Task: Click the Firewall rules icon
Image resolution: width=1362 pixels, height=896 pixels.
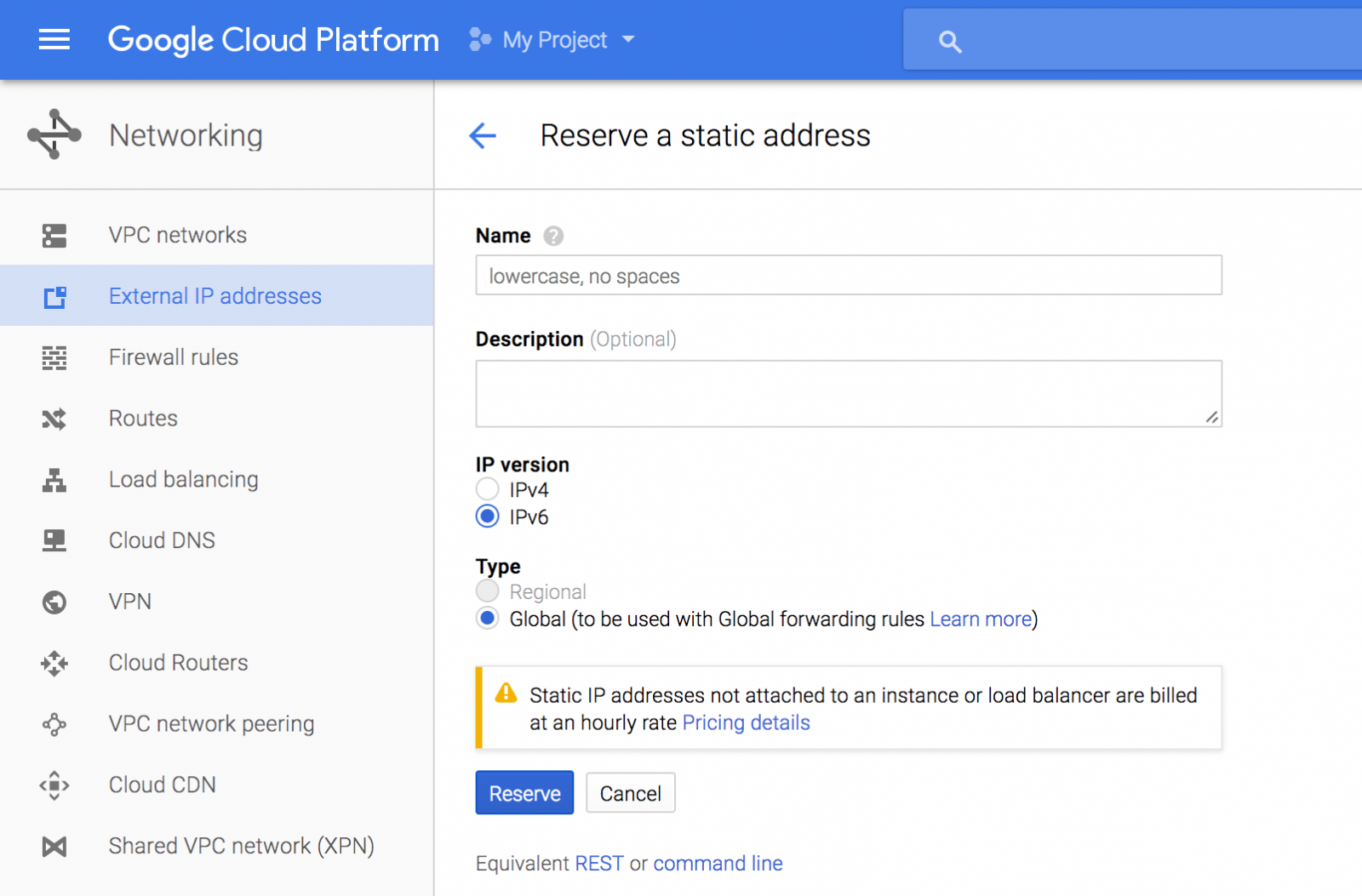Action: tap(54, 358)
